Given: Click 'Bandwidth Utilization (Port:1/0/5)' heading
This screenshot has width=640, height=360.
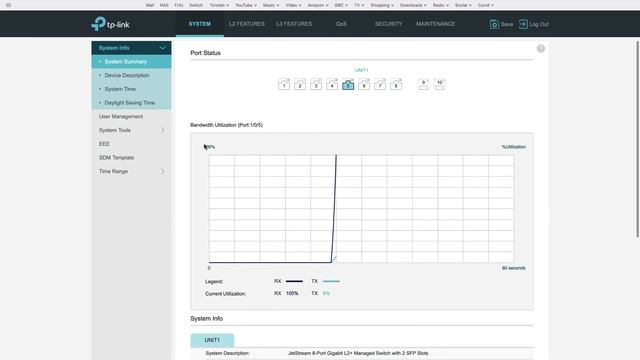Looking at the screenshot, I should click(x=227, y=125).
